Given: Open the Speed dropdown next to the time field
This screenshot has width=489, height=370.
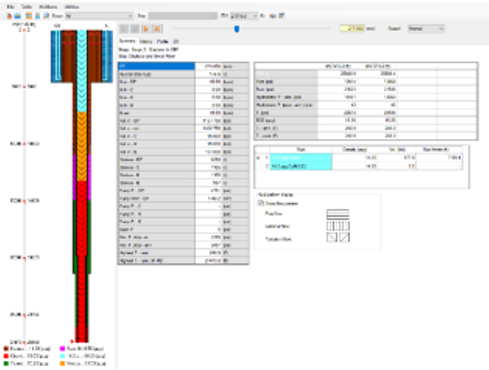Looking at the screenshot, I should [x=426, y=29].
